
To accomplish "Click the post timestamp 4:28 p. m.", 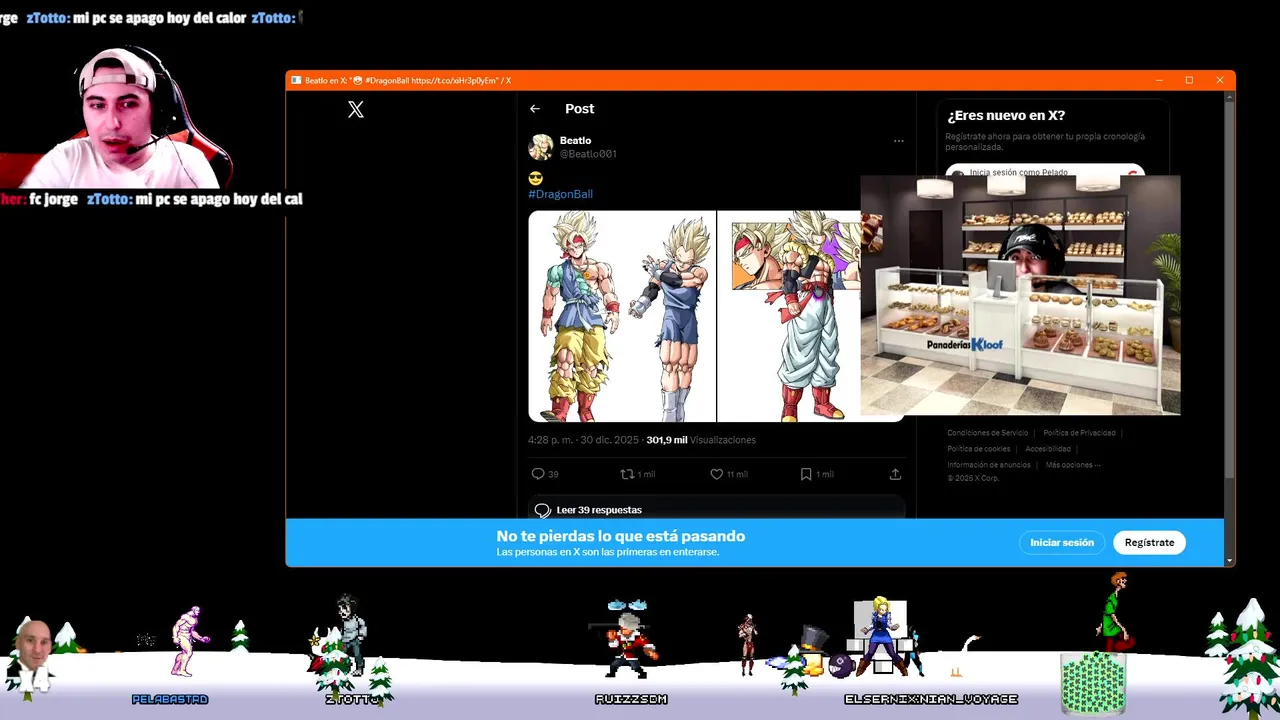I will click(x=550, y=440).
